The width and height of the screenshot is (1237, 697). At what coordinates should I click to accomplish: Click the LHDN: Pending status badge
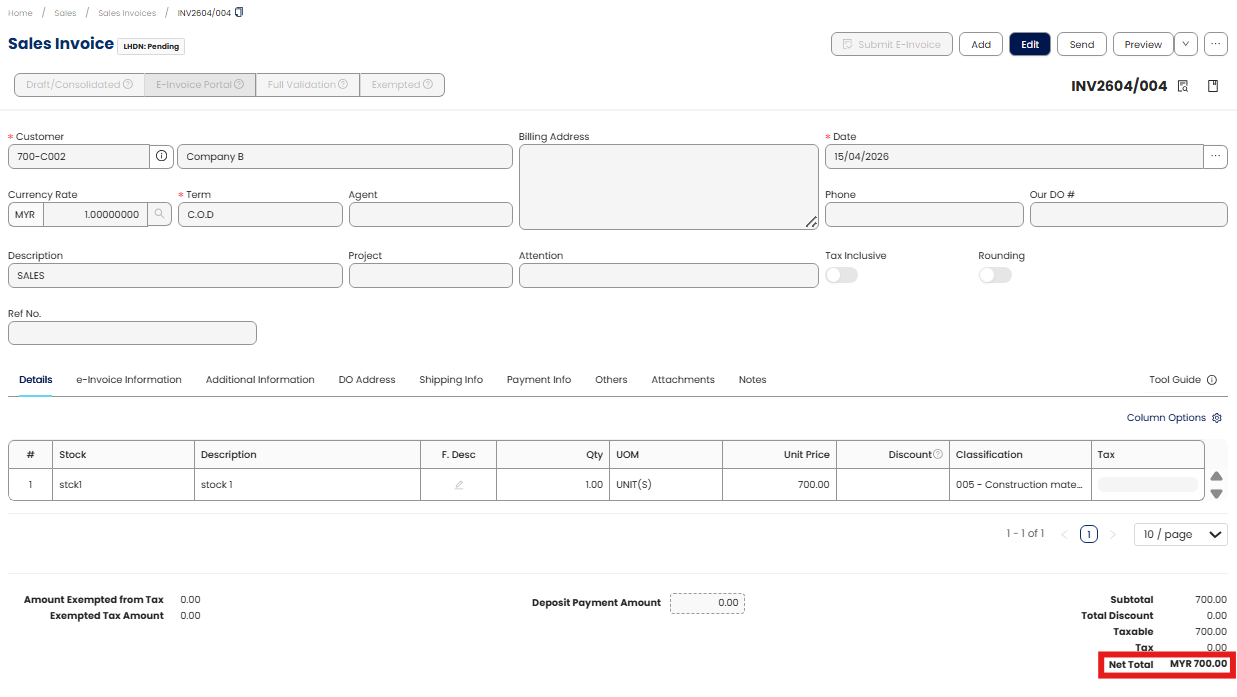pos(151,46)
